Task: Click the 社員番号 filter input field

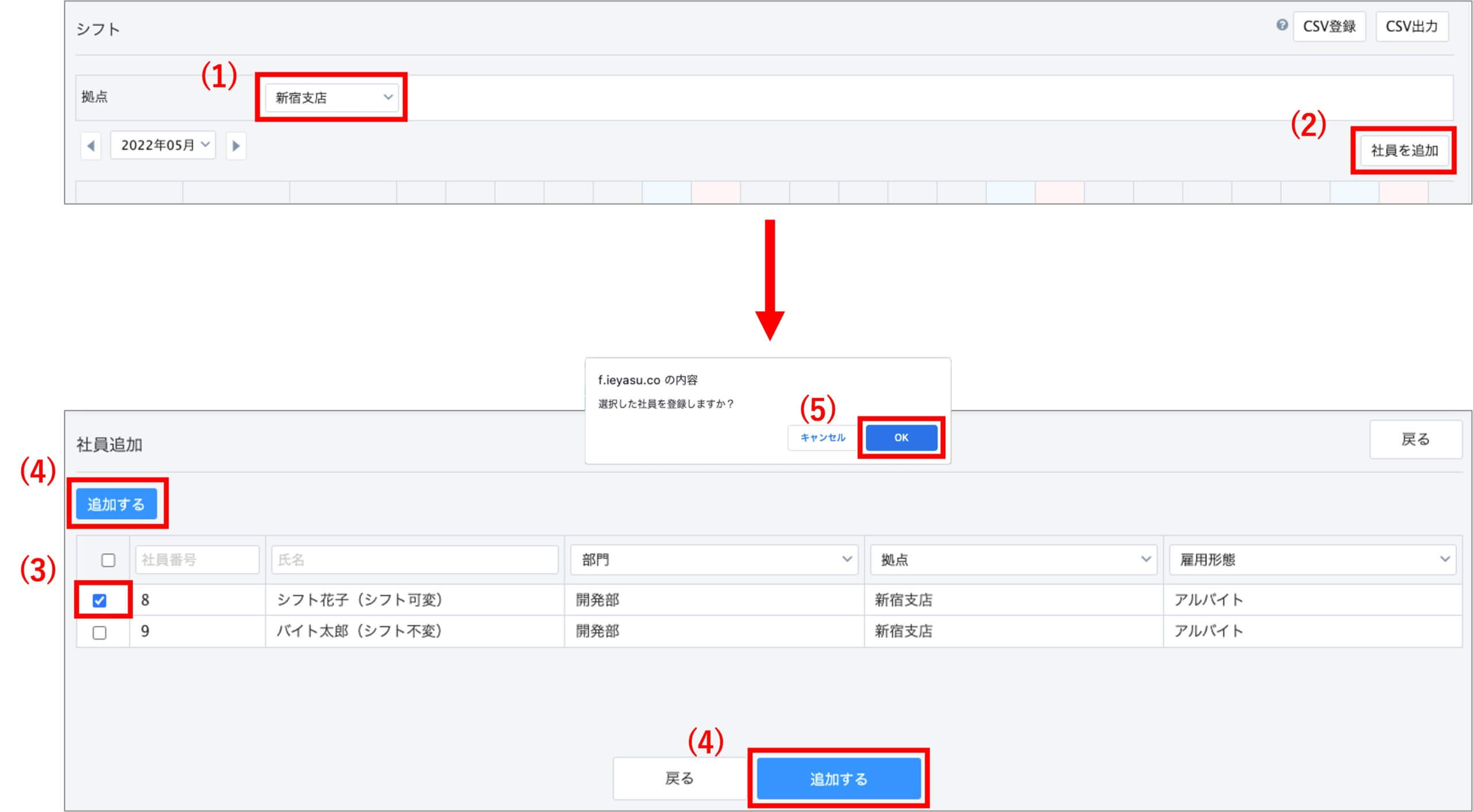Action: [x=197, y=560]
